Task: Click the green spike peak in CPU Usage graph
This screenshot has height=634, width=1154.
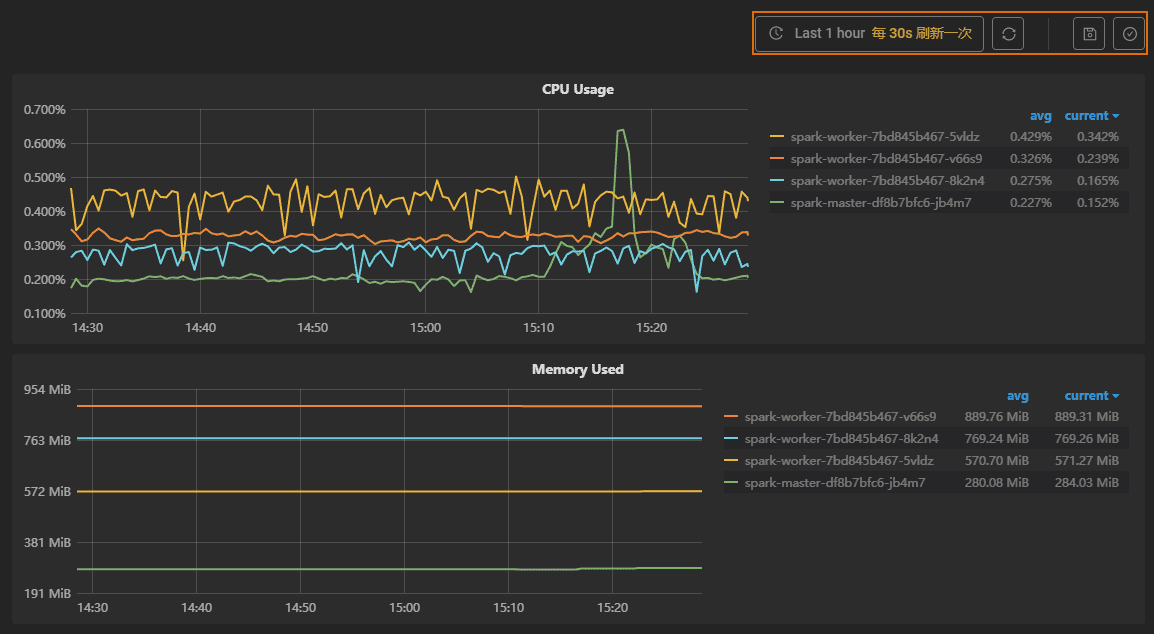Action: coord(621,130)
